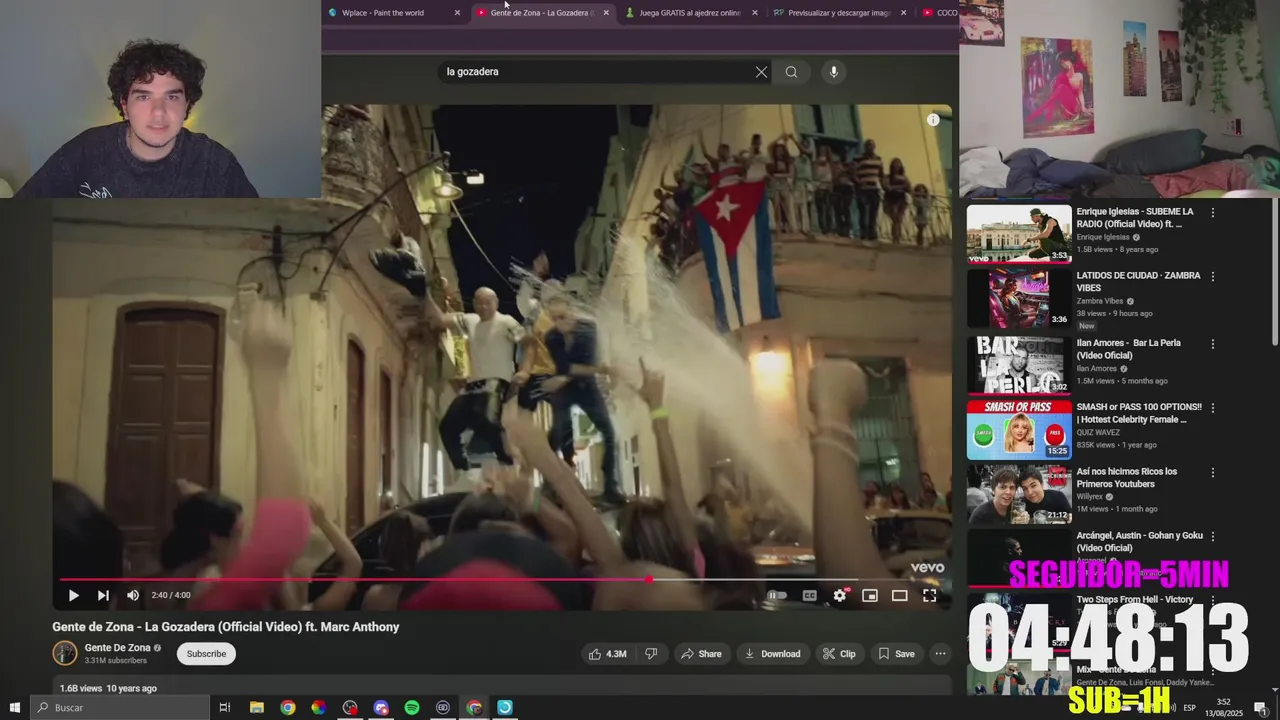Open options menu for Gohan y Goku video
Viewport: 1280px width, 720px height.
click(x=1213, y=536)
